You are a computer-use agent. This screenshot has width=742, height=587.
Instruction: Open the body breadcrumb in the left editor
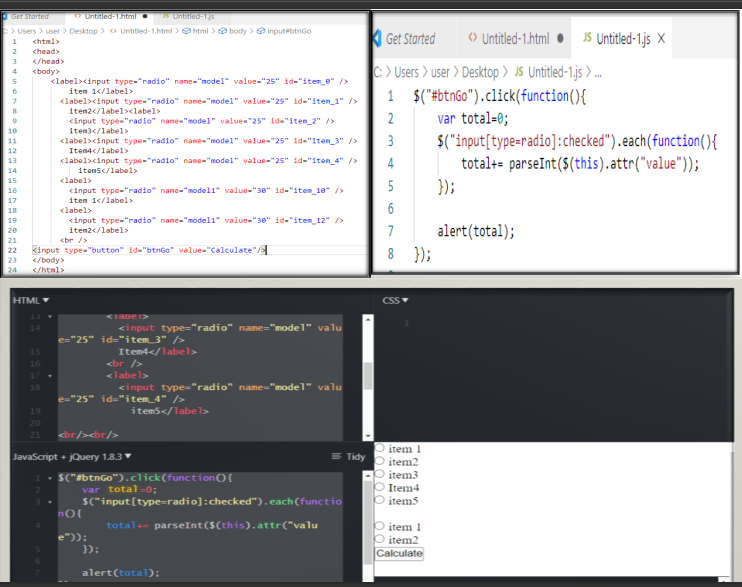click(238, 31)
